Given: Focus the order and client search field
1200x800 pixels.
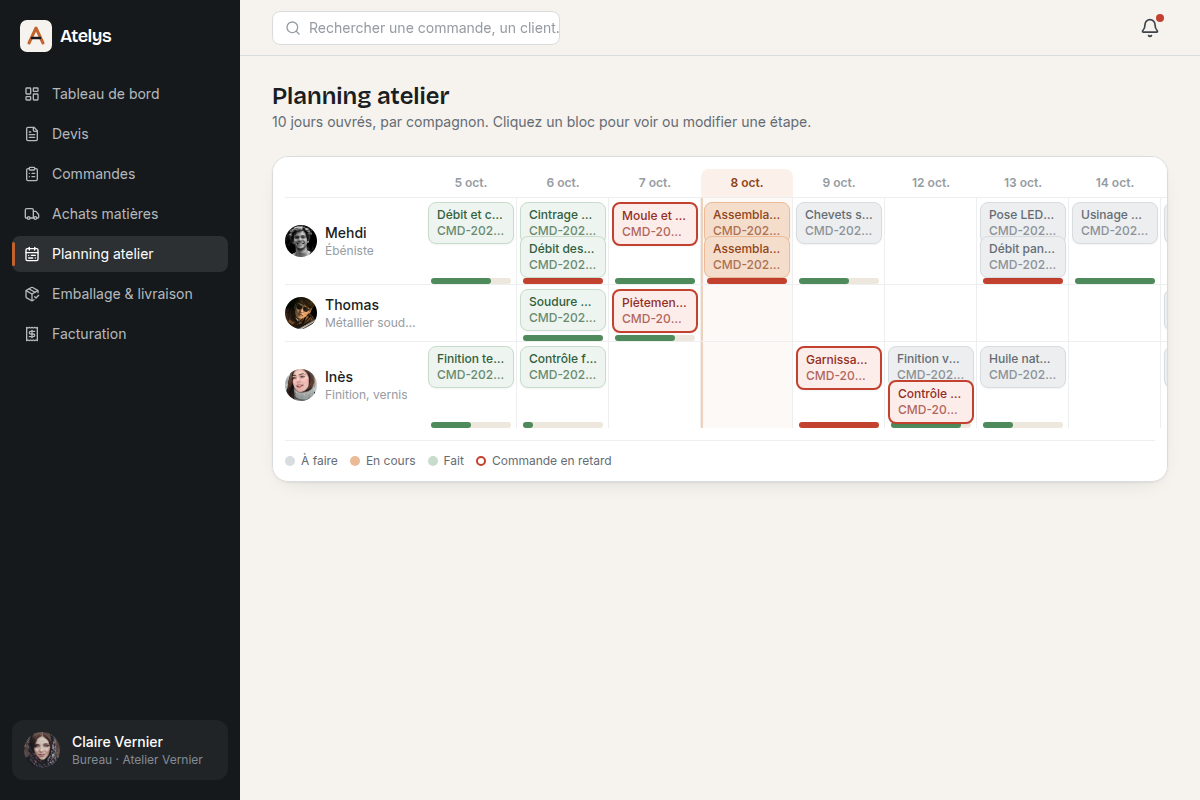Looking at the screenshot, I should pyautogui.click(x=416, y=28).
